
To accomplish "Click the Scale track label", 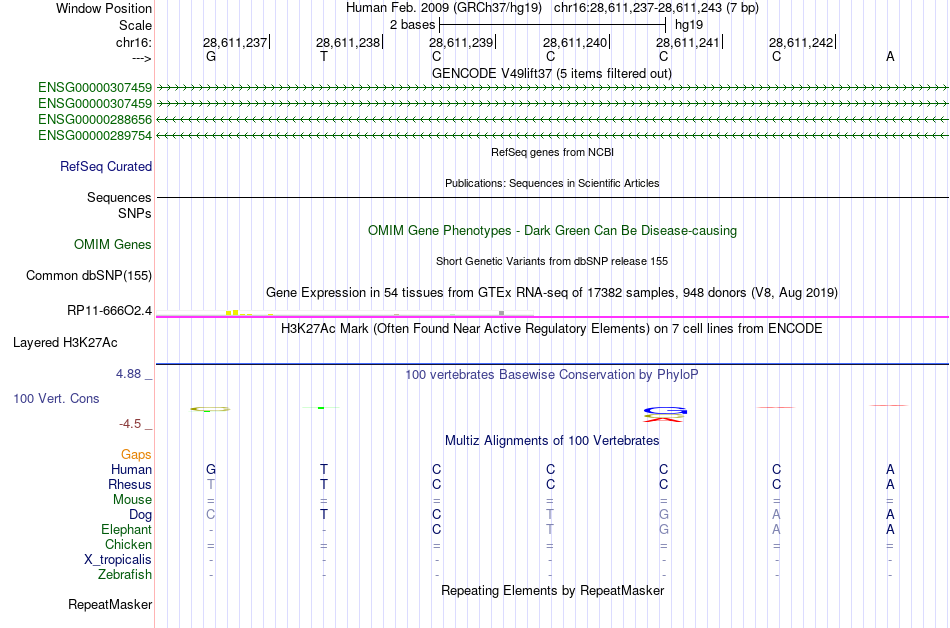I will (135, 25).
